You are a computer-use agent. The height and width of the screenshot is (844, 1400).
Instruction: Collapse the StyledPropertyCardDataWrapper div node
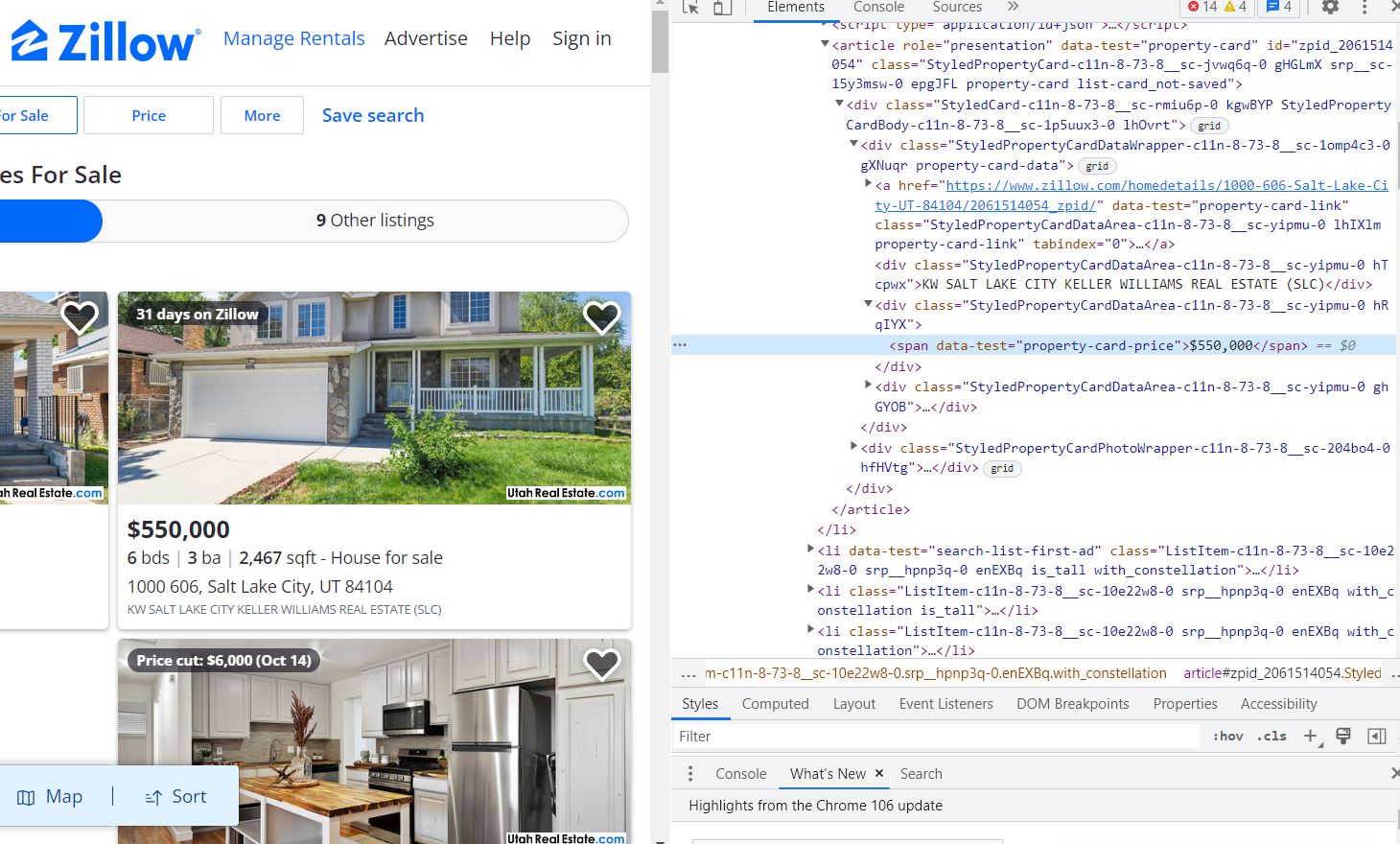point(853,144)
